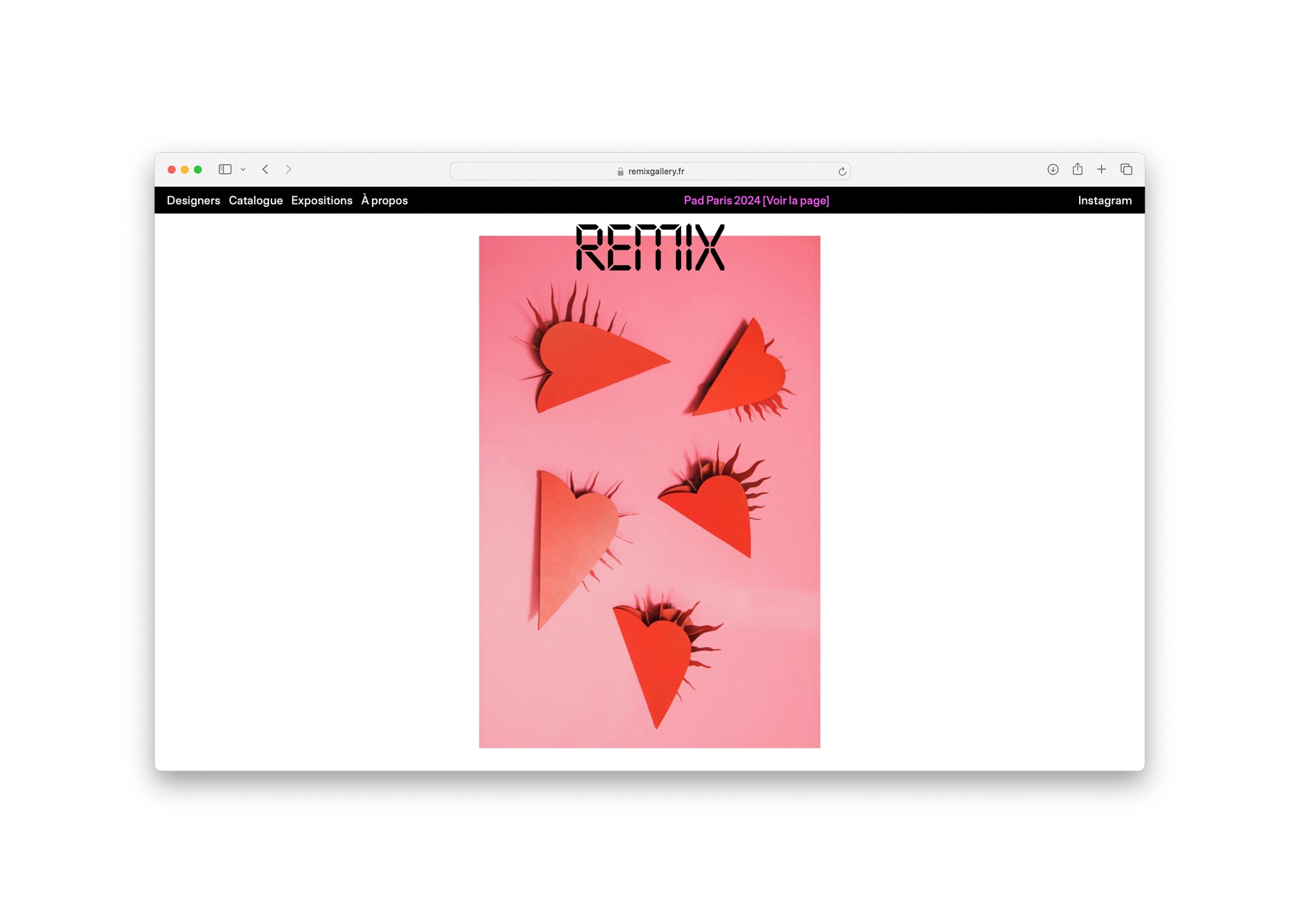Go forward with the forward arrow

pos(289,170)
